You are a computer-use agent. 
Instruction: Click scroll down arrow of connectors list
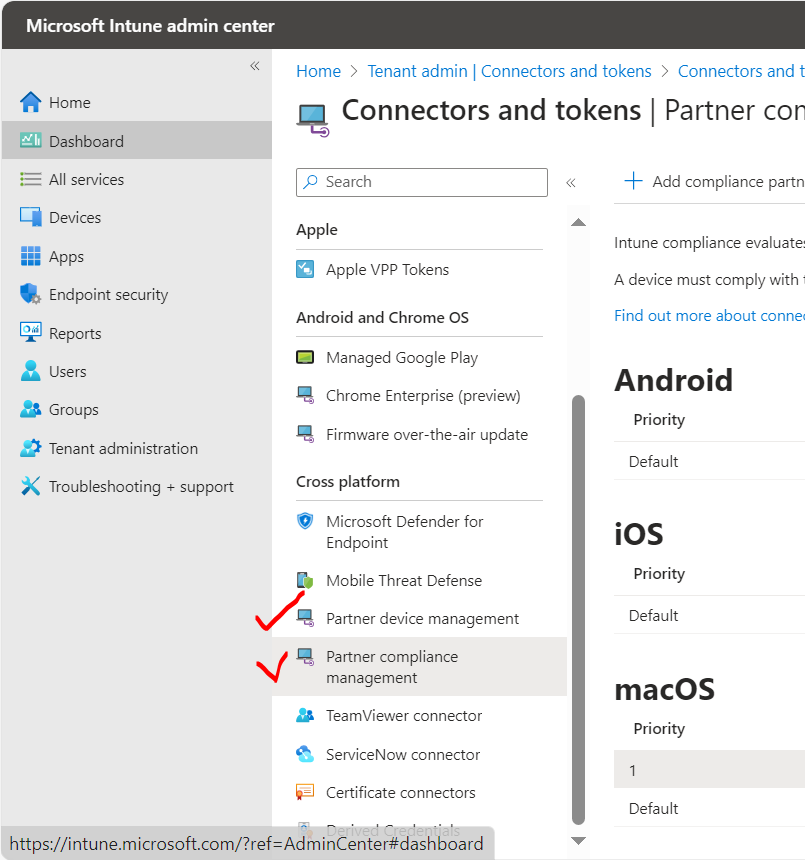pyautogui.click(x=579, y=841)
